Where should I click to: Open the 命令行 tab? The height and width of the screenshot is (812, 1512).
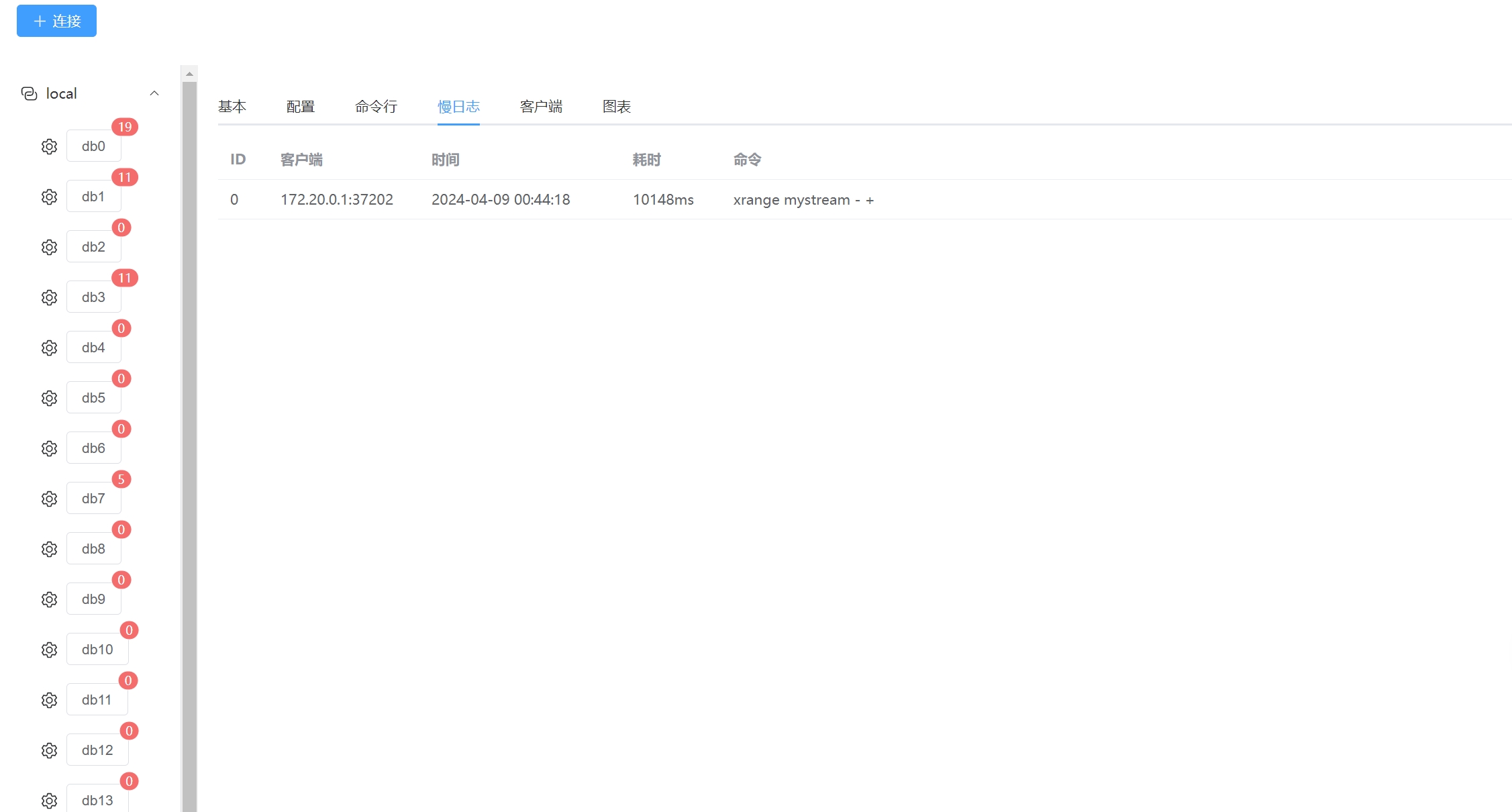376,107
